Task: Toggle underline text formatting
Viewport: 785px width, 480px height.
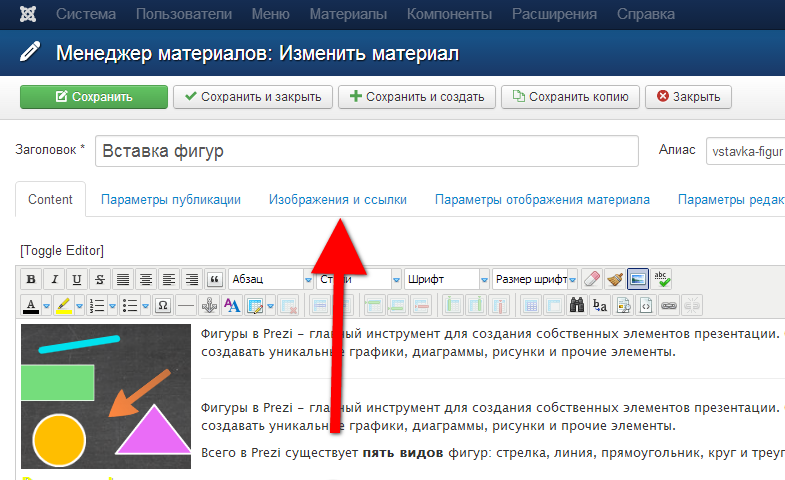Action: [x=77, y=279]
